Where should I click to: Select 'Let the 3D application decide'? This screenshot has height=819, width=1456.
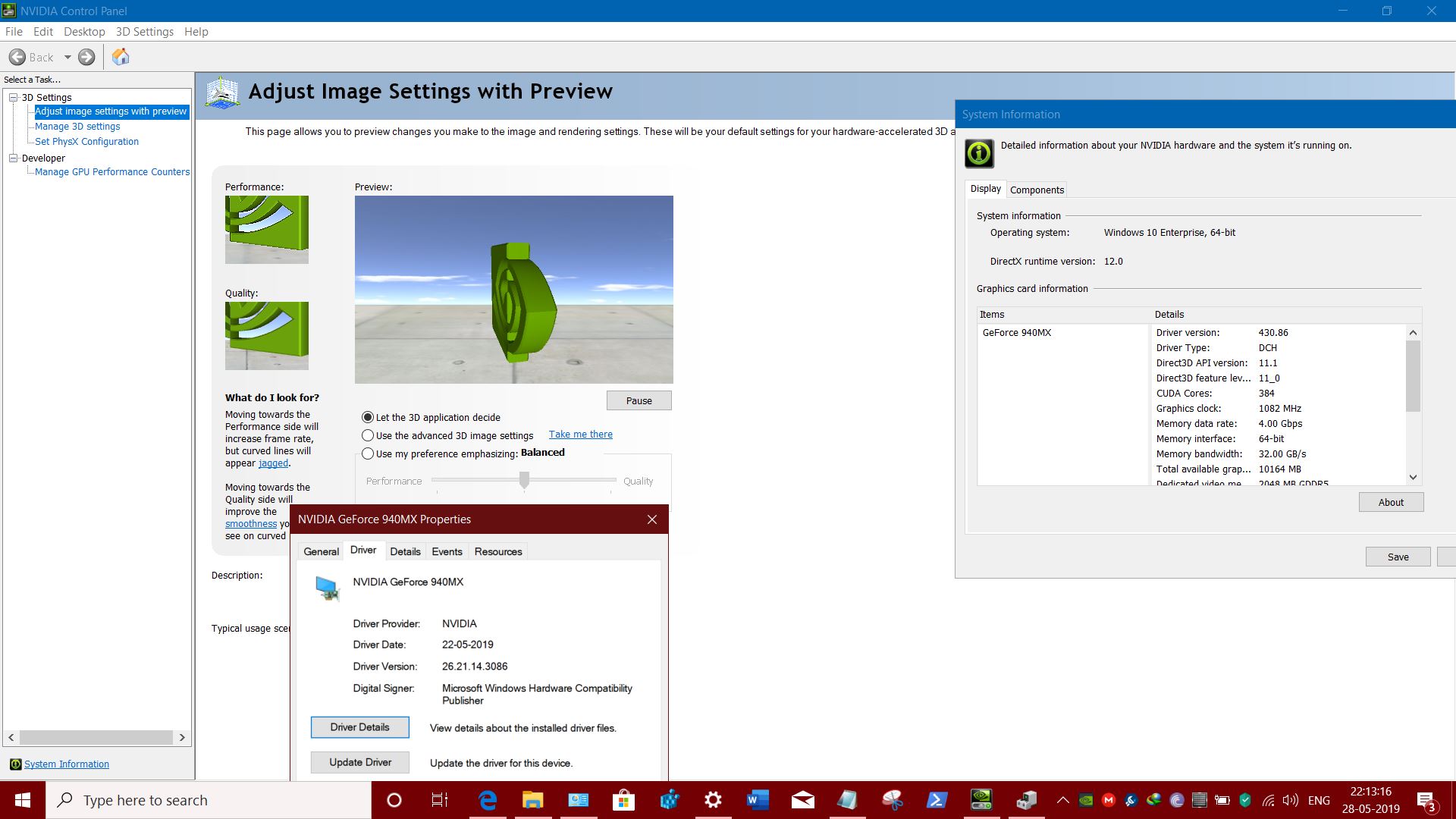368,417
